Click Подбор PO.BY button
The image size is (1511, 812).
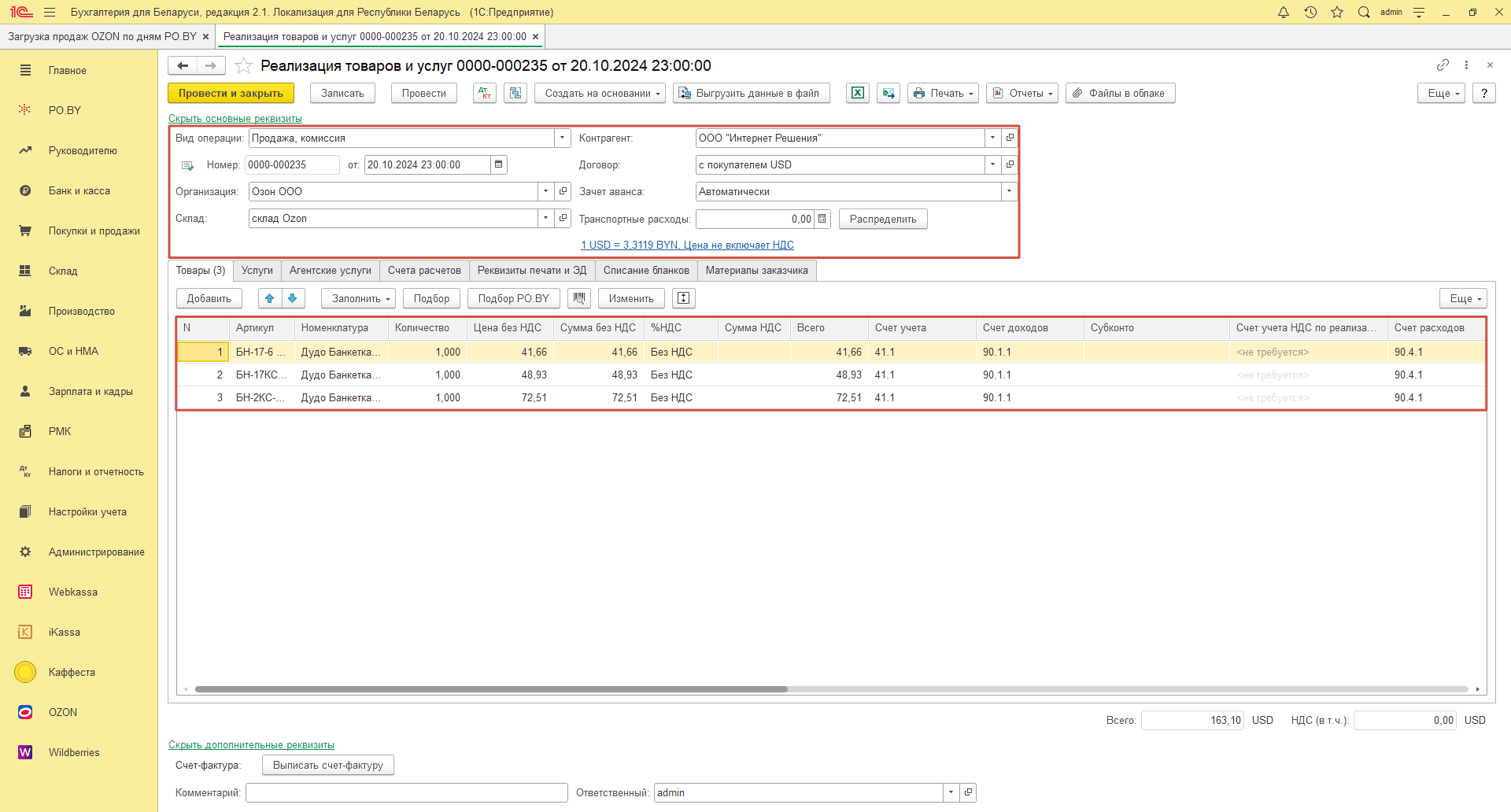514,299
